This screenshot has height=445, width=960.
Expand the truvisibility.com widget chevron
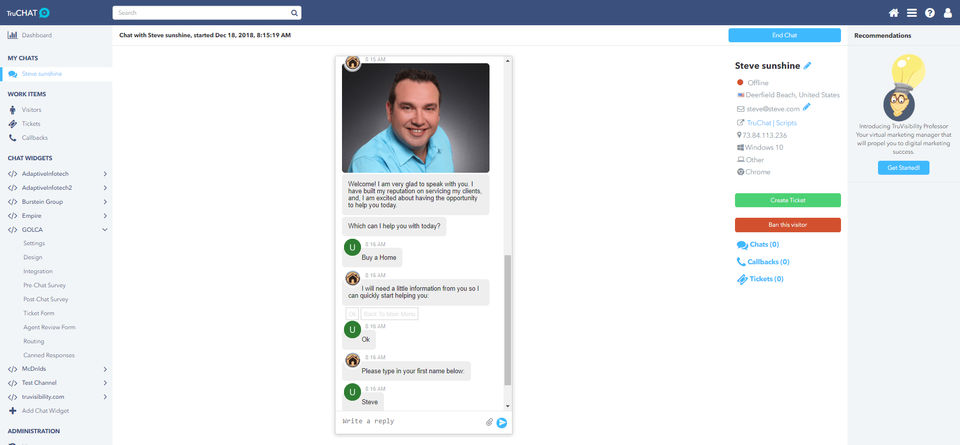[105, 397]
